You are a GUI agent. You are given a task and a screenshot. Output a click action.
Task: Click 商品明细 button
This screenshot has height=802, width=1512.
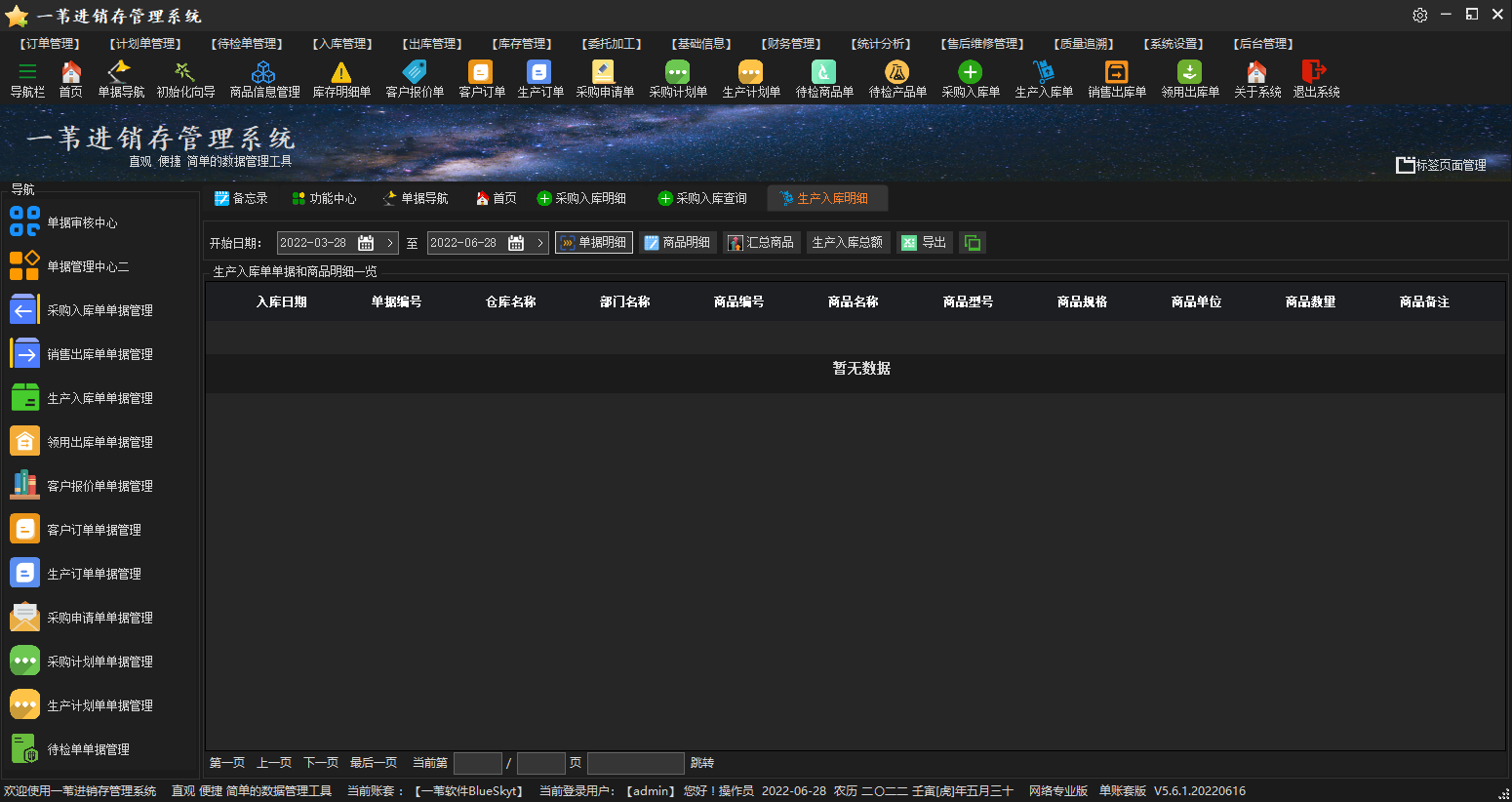pyautogui.click(x=678, y=243)
